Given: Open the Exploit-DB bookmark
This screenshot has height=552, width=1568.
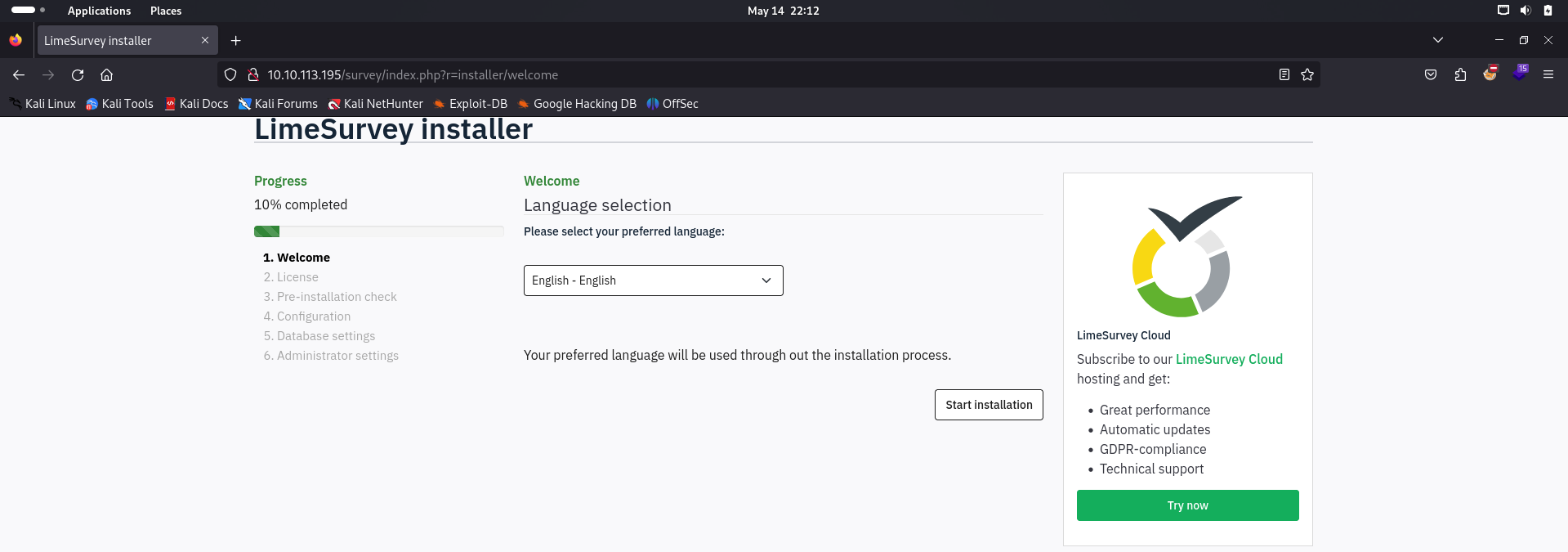Looking at the screenshot, I should click(470, 104).
